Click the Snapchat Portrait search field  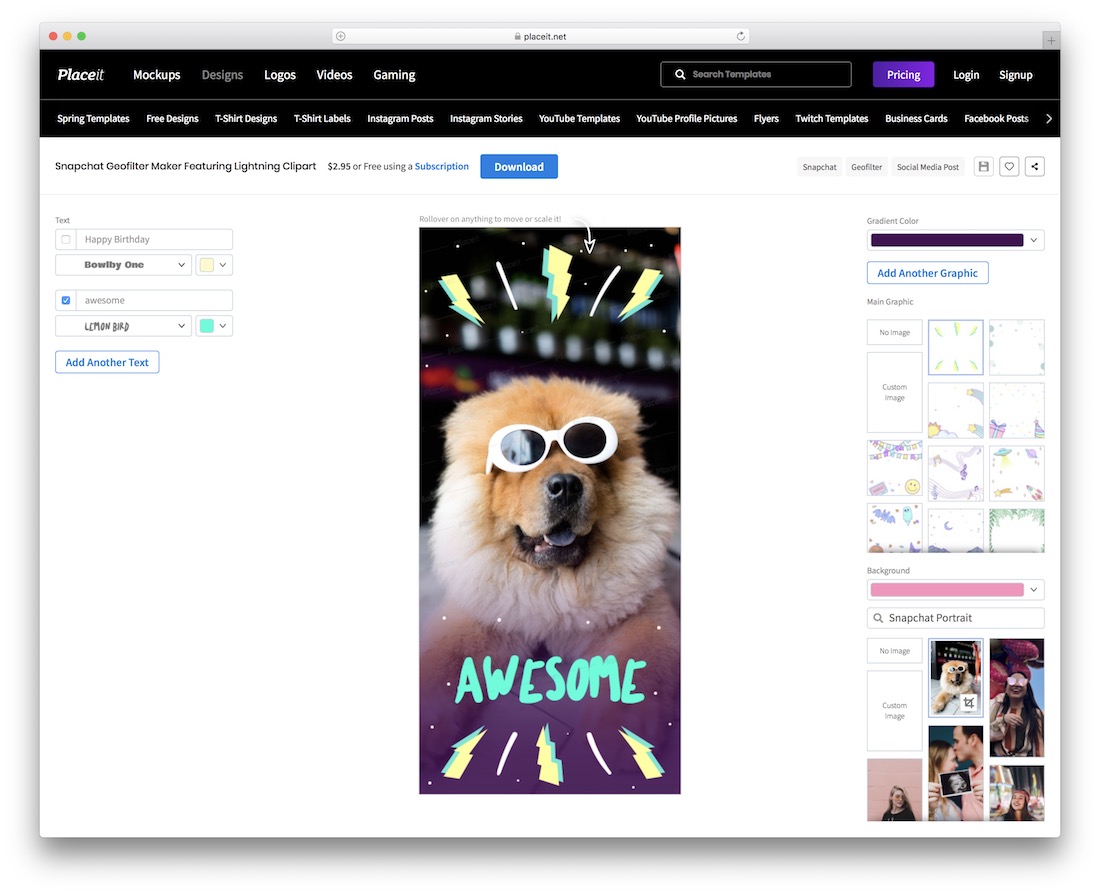pos(955,618)
